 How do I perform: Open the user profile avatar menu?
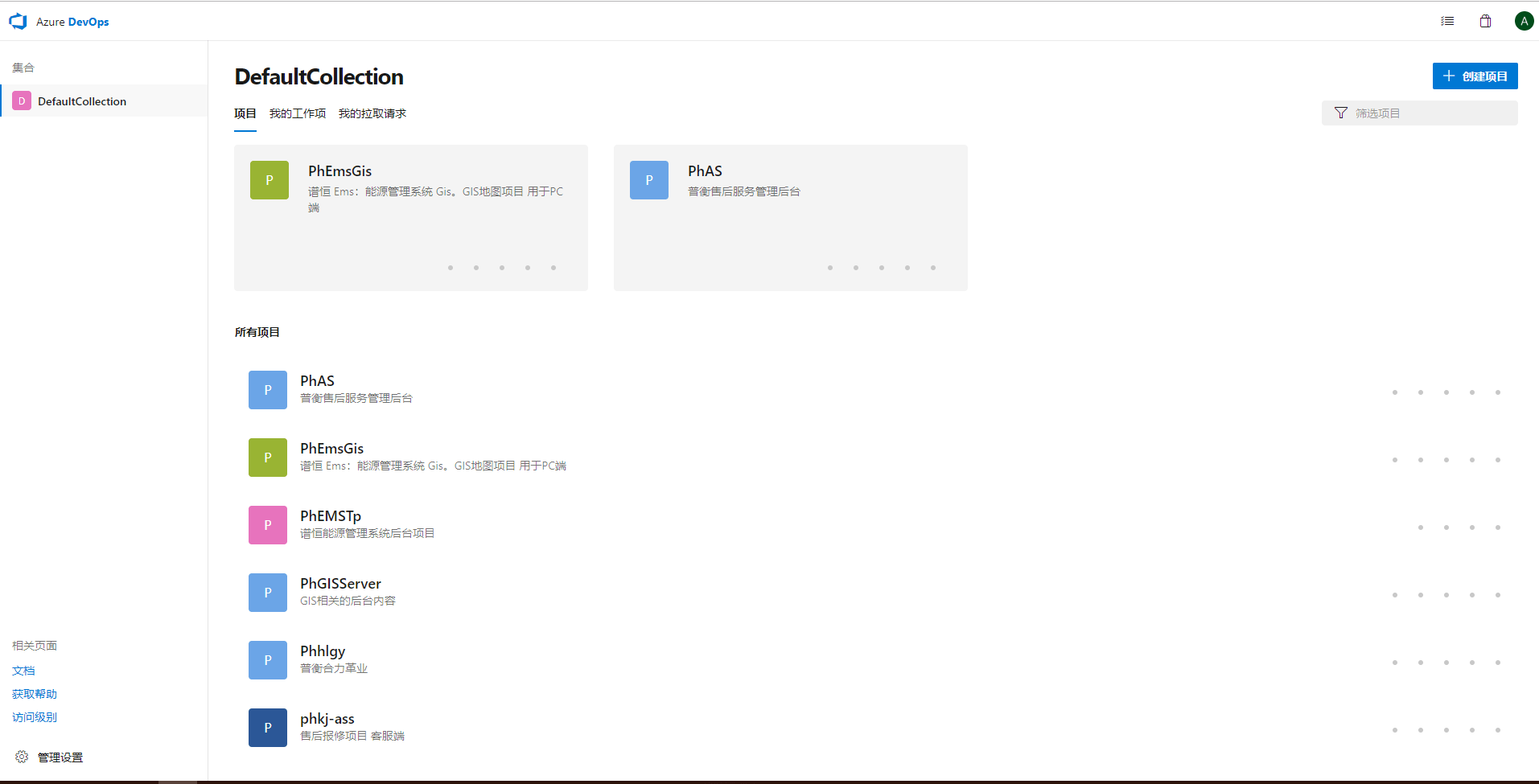pyautogui.click(x=1524, y=21)
